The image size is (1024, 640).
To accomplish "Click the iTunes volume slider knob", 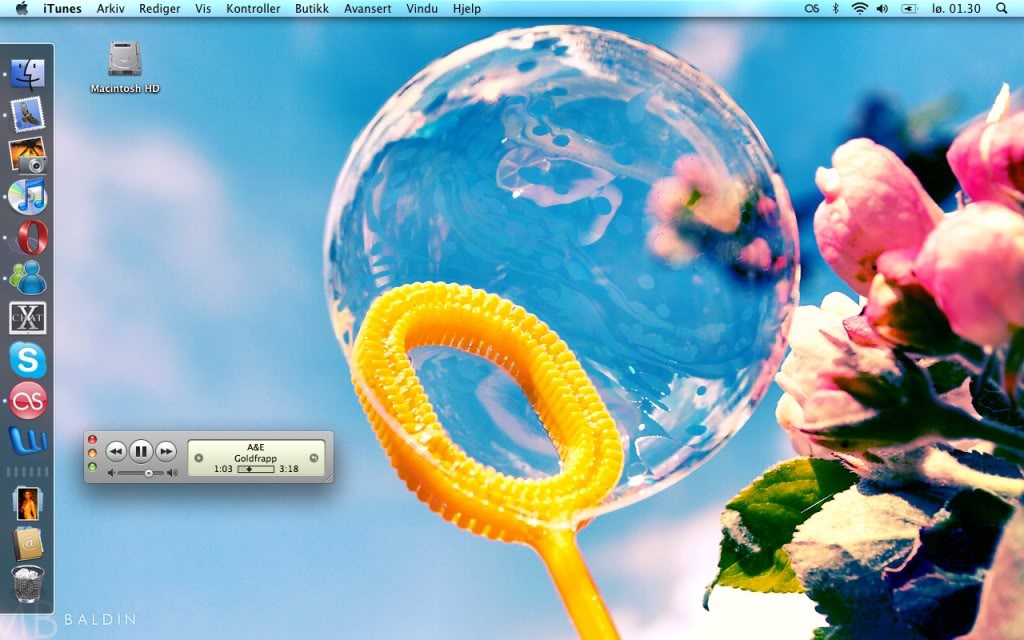I will [x=148, y=472].
